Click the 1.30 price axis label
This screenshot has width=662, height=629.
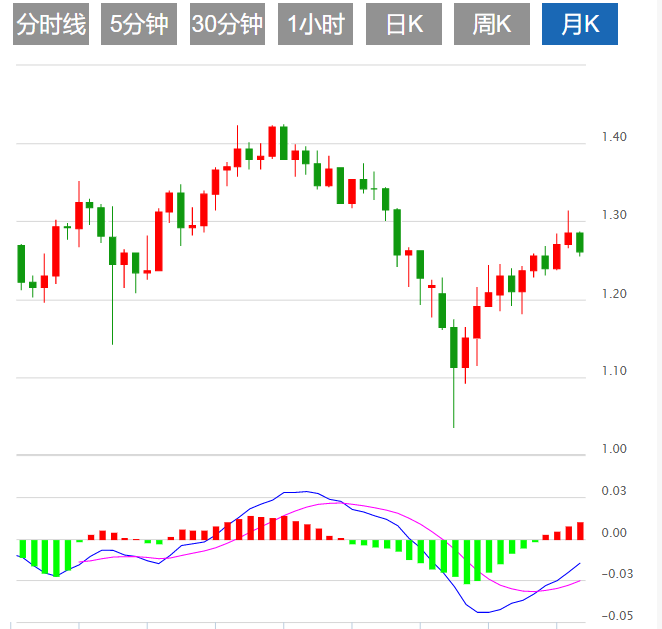pyautogui.click(x=614, y=215)
